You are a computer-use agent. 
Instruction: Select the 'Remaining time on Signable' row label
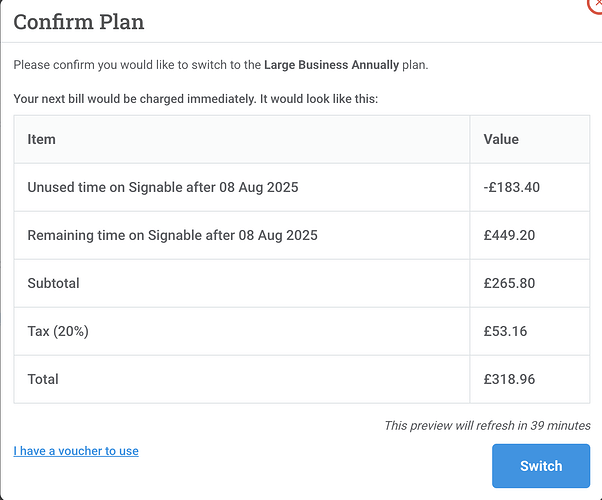pyautogui.click(x=172, y=235)
